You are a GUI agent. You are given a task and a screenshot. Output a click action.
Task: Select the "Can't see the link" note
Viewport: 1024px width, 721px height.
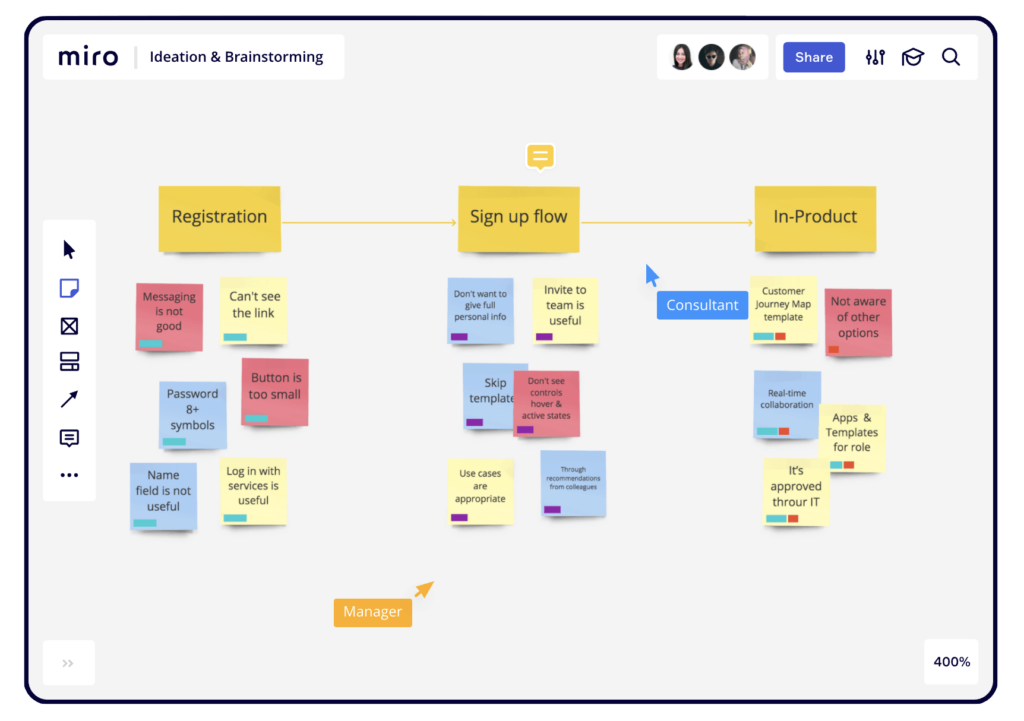[x=253, y=310]
